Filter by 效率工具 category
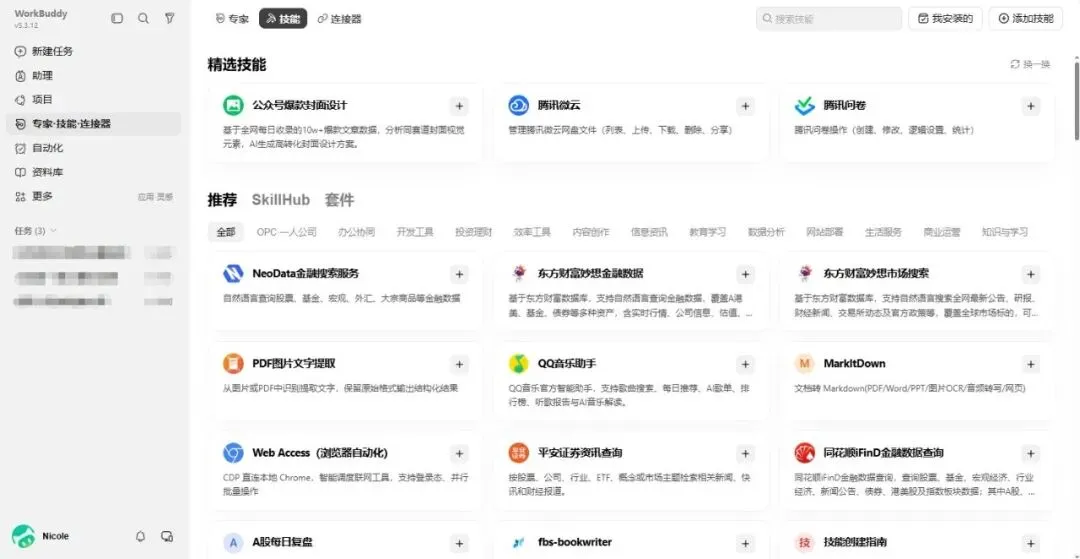 tap(532, 232)
